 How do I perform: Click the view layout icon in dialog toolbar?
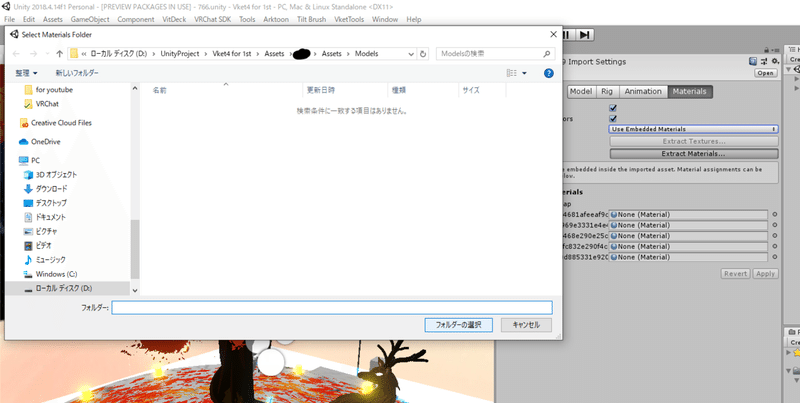(x=512, y=73)
